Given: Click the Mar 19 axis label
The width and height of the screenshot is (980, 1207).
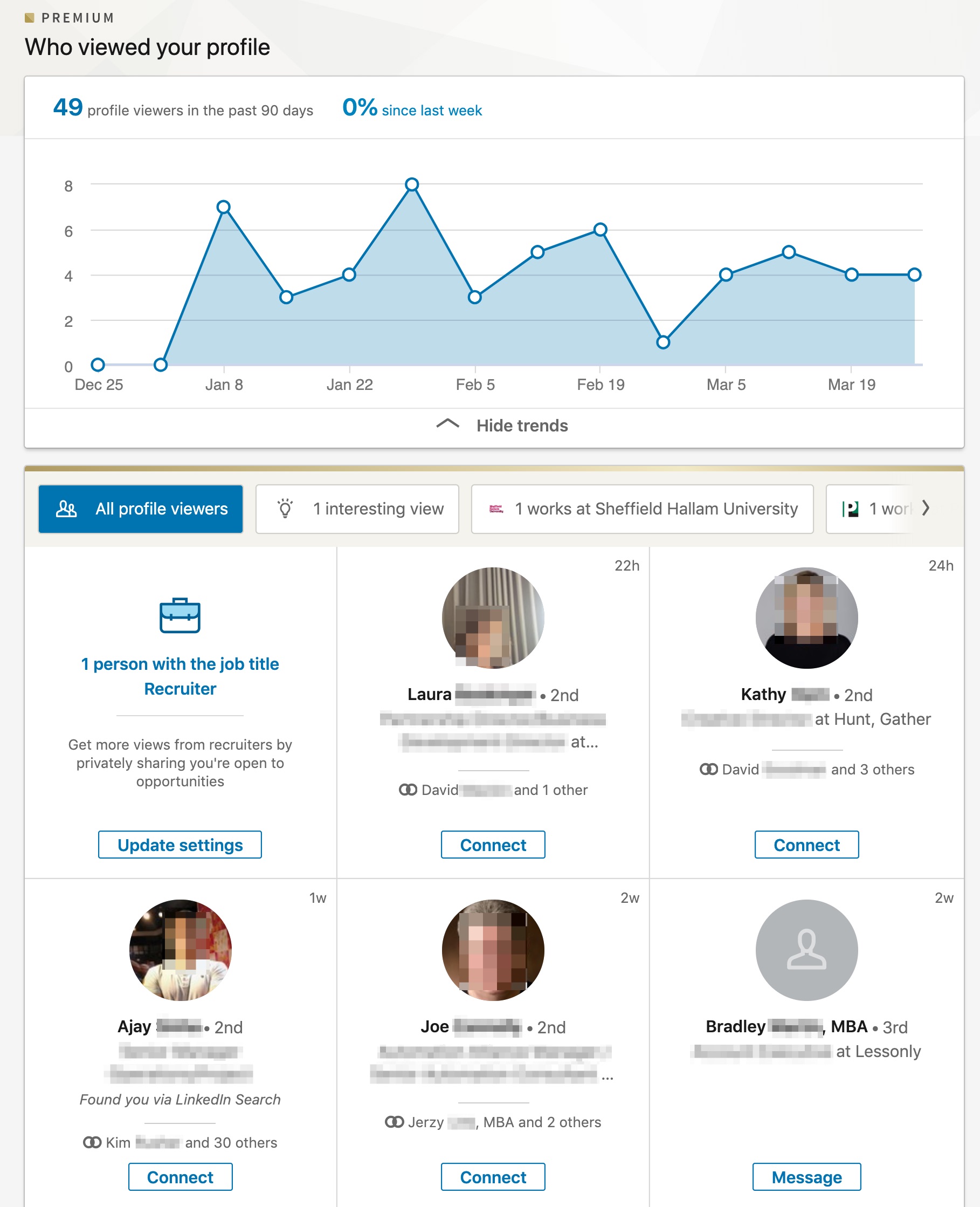Looking at the screenshot, I should click(x=851, y=385).
